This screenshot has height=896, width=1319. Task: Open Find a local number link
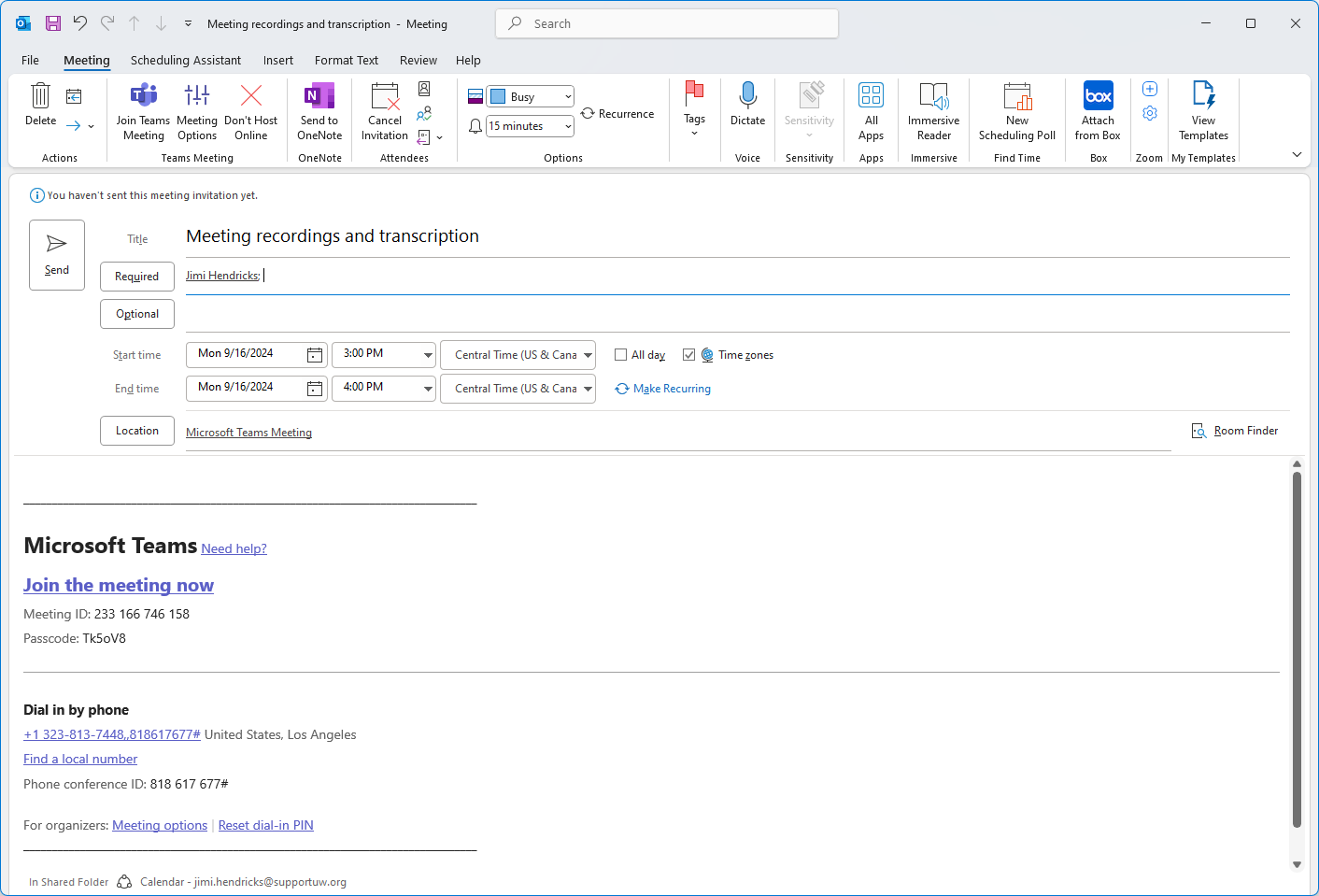pos(80,759)
